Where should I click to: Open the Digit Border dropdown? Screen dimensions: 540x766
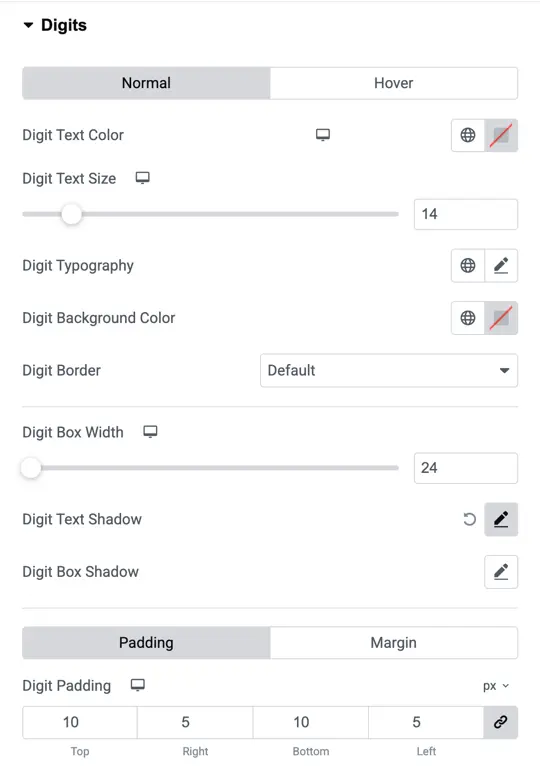coord(389,370)
